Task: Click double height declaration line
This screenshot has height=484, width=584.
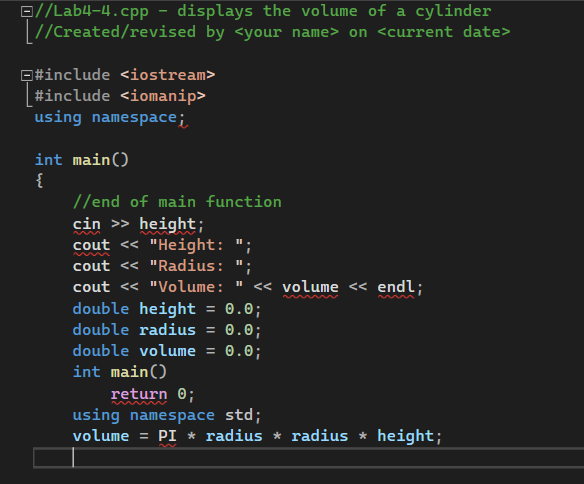Action: [x=167, y=309]
